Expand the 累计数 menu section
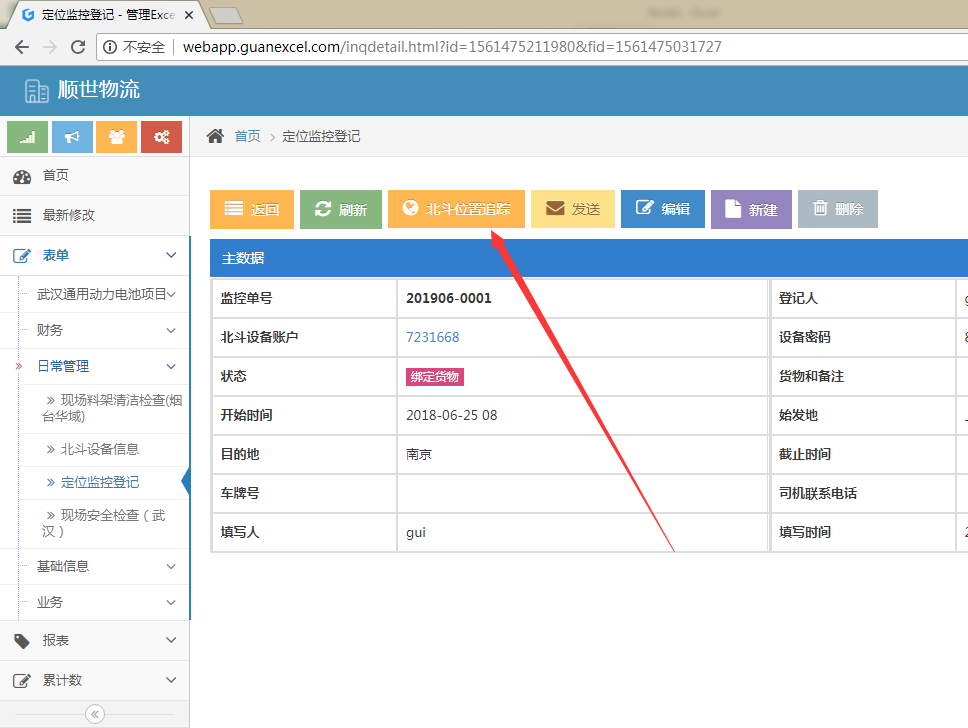Image resolution: width=968 pixels, height=728 pixels. coord(94,680)
